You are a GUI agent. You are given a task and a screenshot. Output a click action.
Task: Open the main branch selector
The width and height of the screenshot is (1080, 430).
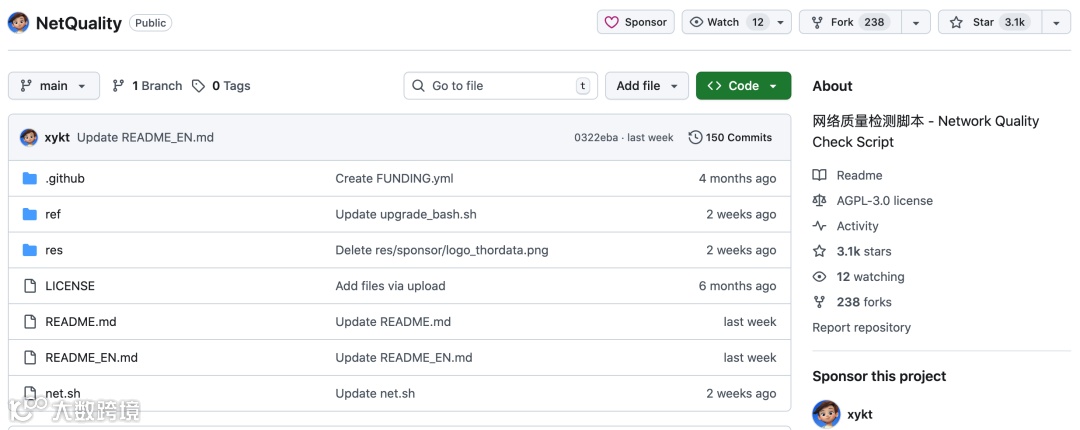point(54,86)
